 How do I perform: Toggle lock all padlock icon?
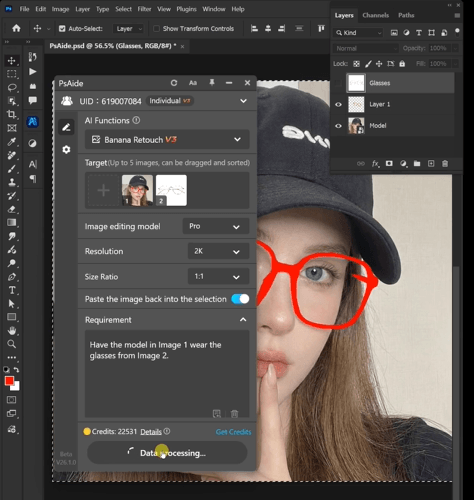click(402, 64)
